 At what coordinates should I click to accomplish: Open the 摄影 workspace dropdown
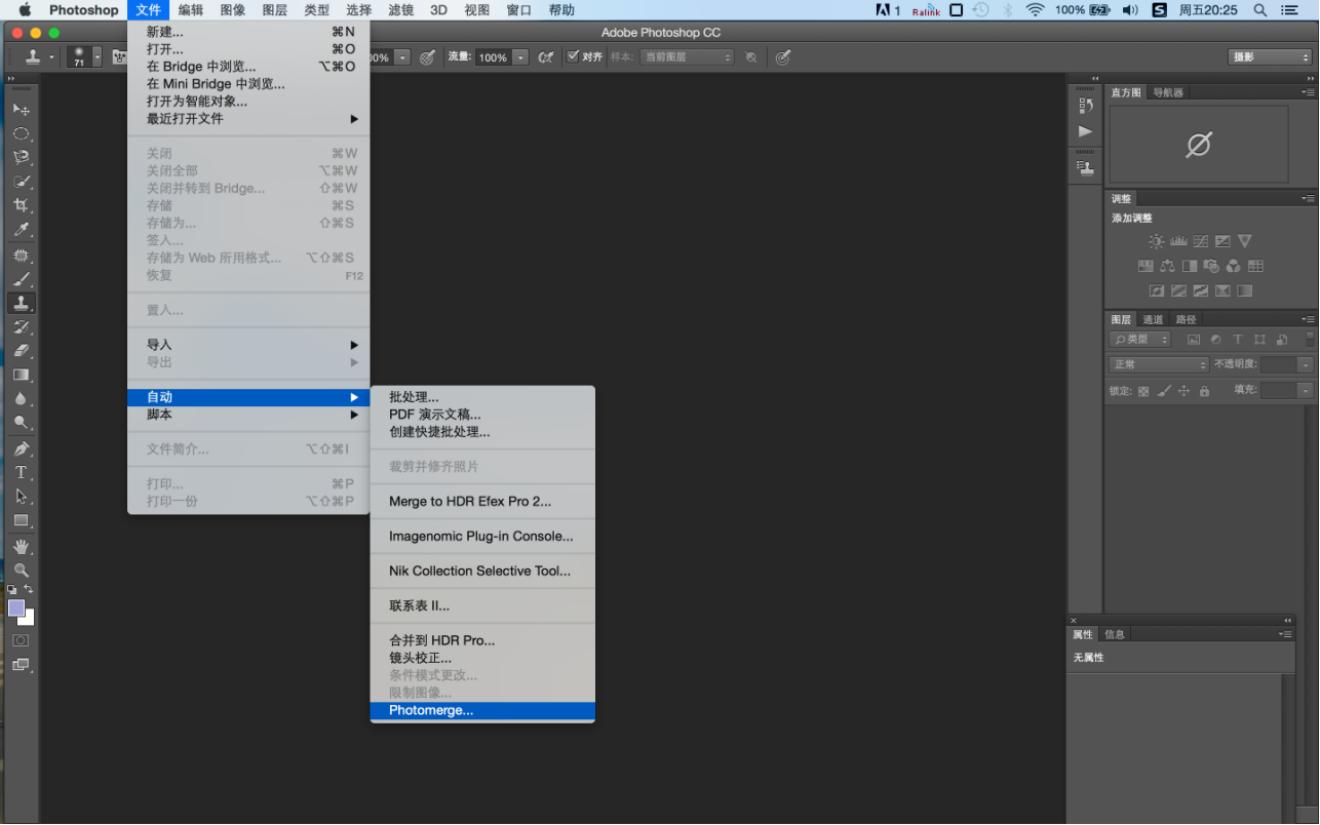click(x=1270, y=57)
